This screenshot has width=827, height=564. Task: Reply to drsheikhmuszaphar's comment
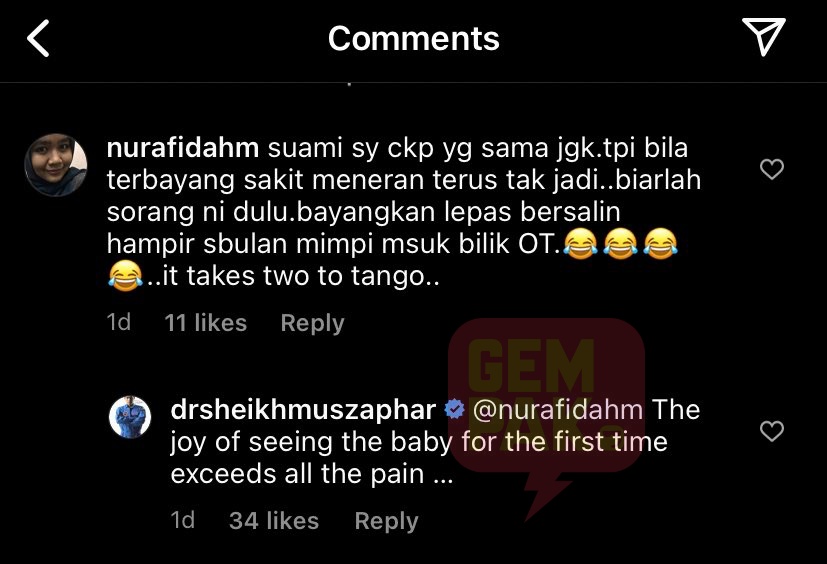click(387, 521)
